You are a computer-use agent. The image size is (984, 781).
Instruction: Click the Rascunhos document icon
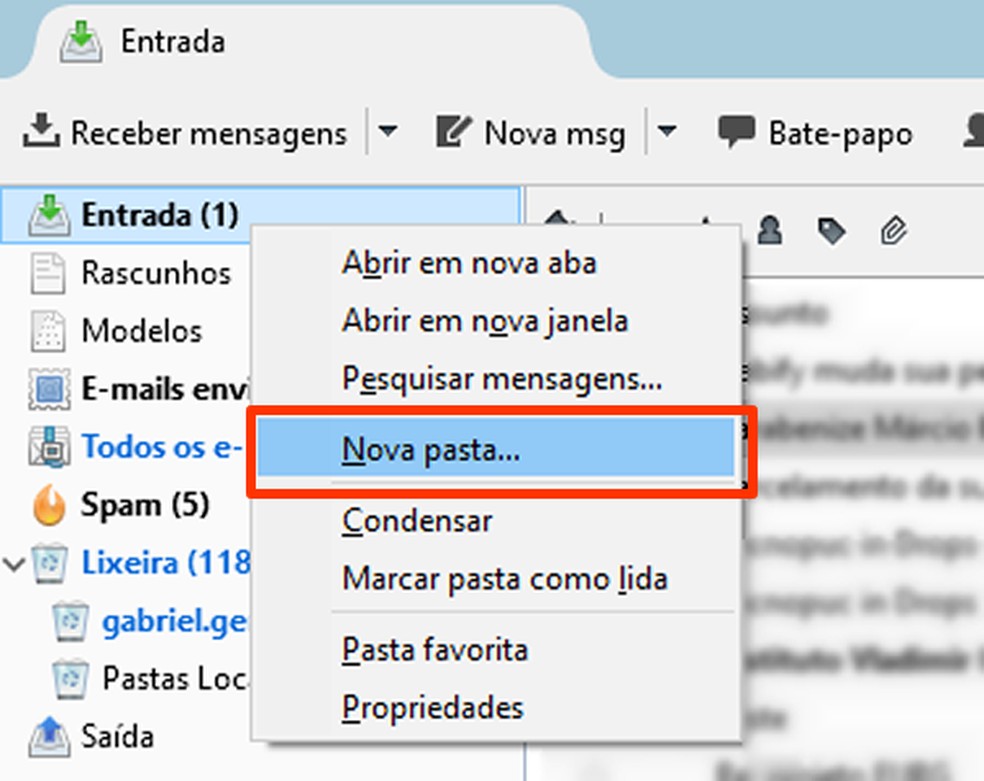point(48,273)
